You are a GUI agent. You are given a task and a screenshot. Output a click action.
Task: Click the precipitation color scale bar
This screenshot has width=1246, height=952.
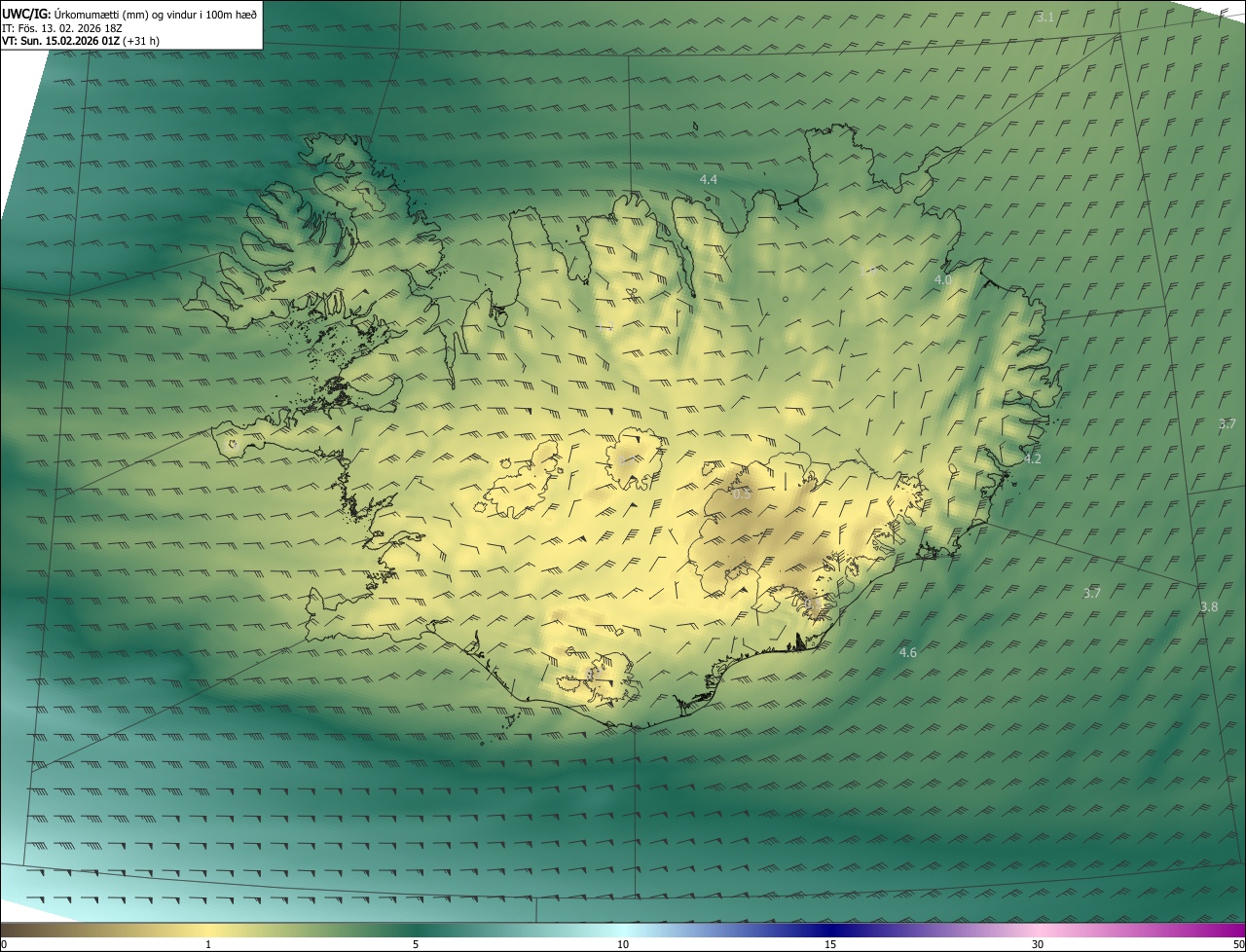coord(623,930)
